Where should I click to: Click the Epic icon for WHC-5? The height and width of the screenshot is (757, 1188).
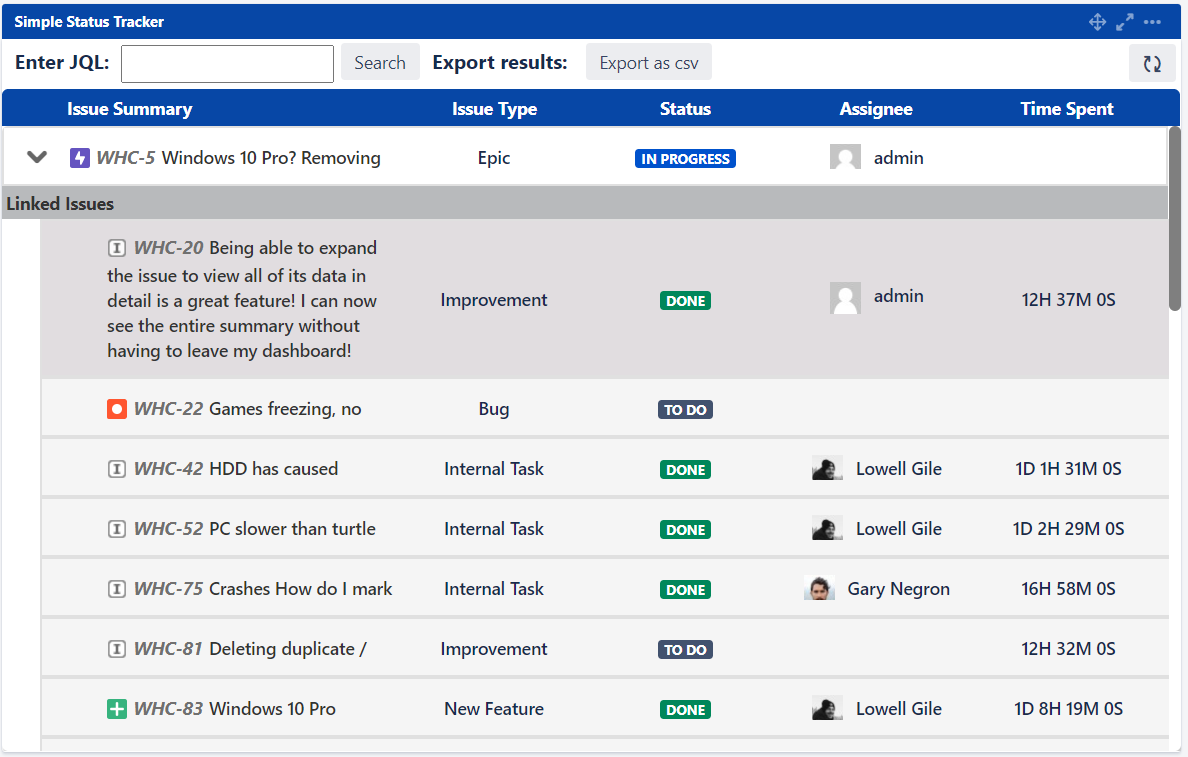click(80, 158)
